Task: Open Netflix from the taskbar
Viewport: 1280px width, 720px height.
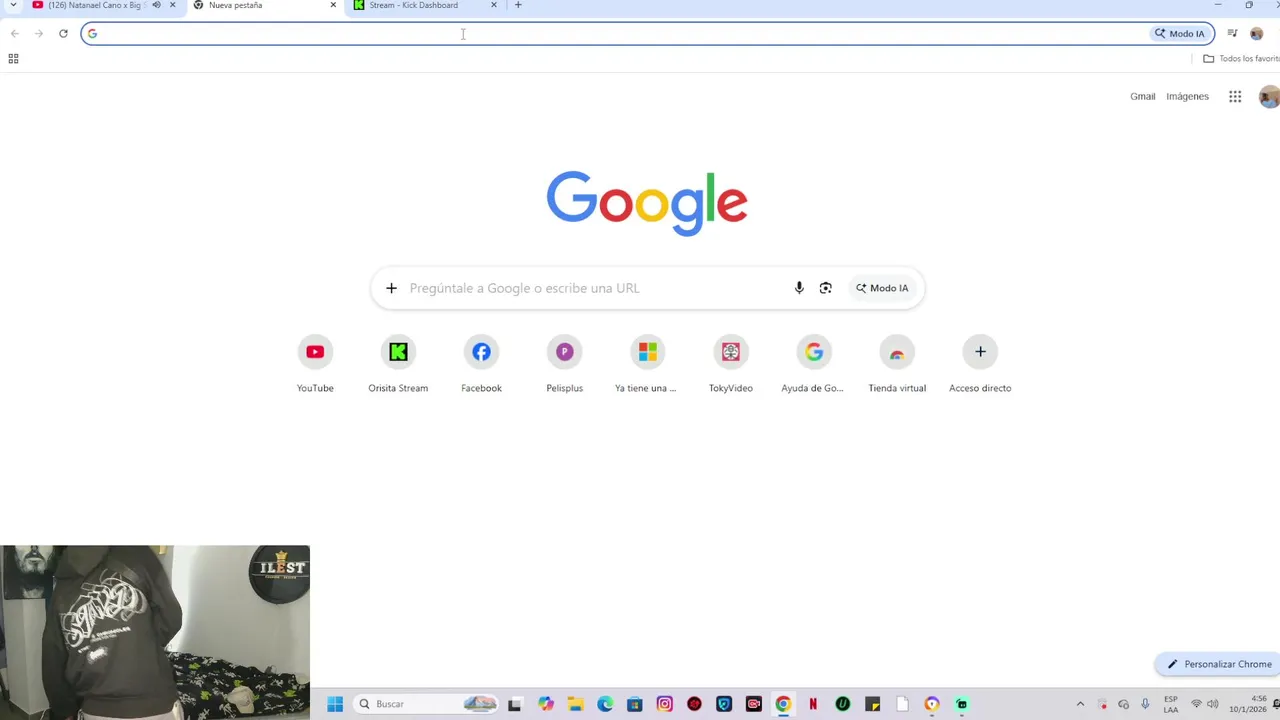Action: pos(813,704)
